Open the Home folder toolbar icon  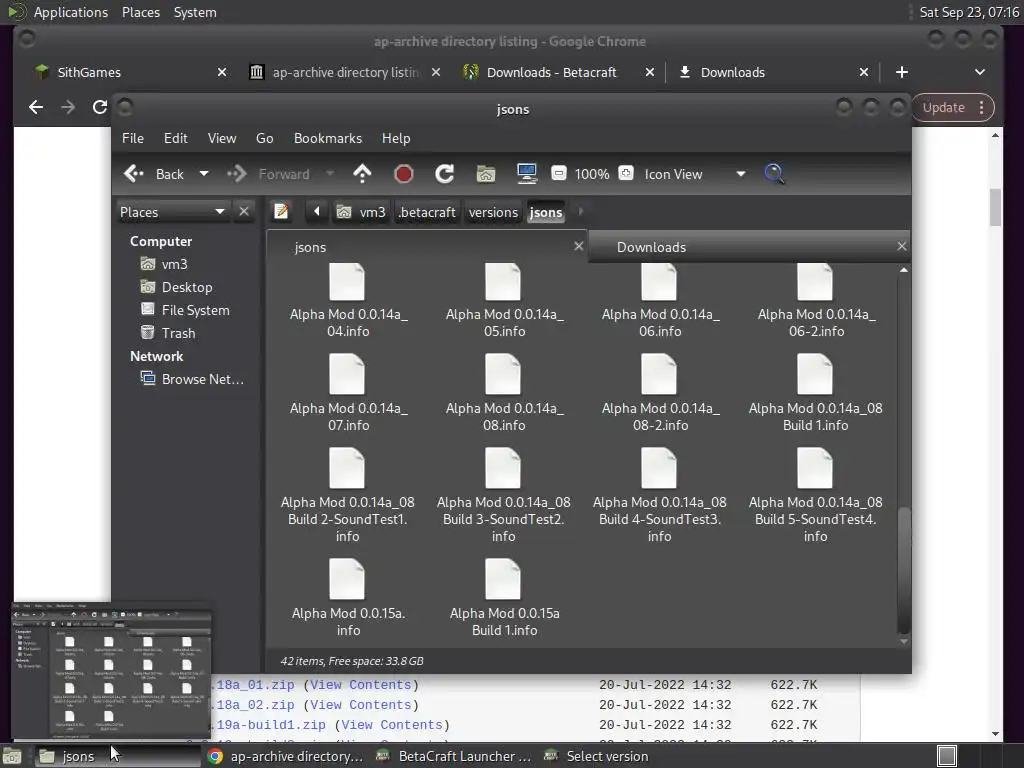pyautogui.click(x=485, y=174)
